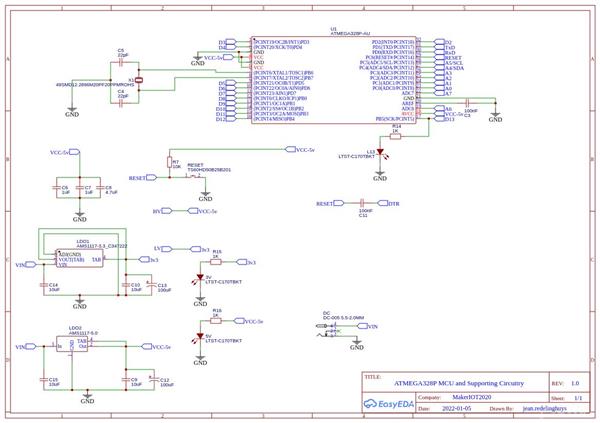Select capacitor C10 10uF
600x423 pixels.
click(126, 285)
